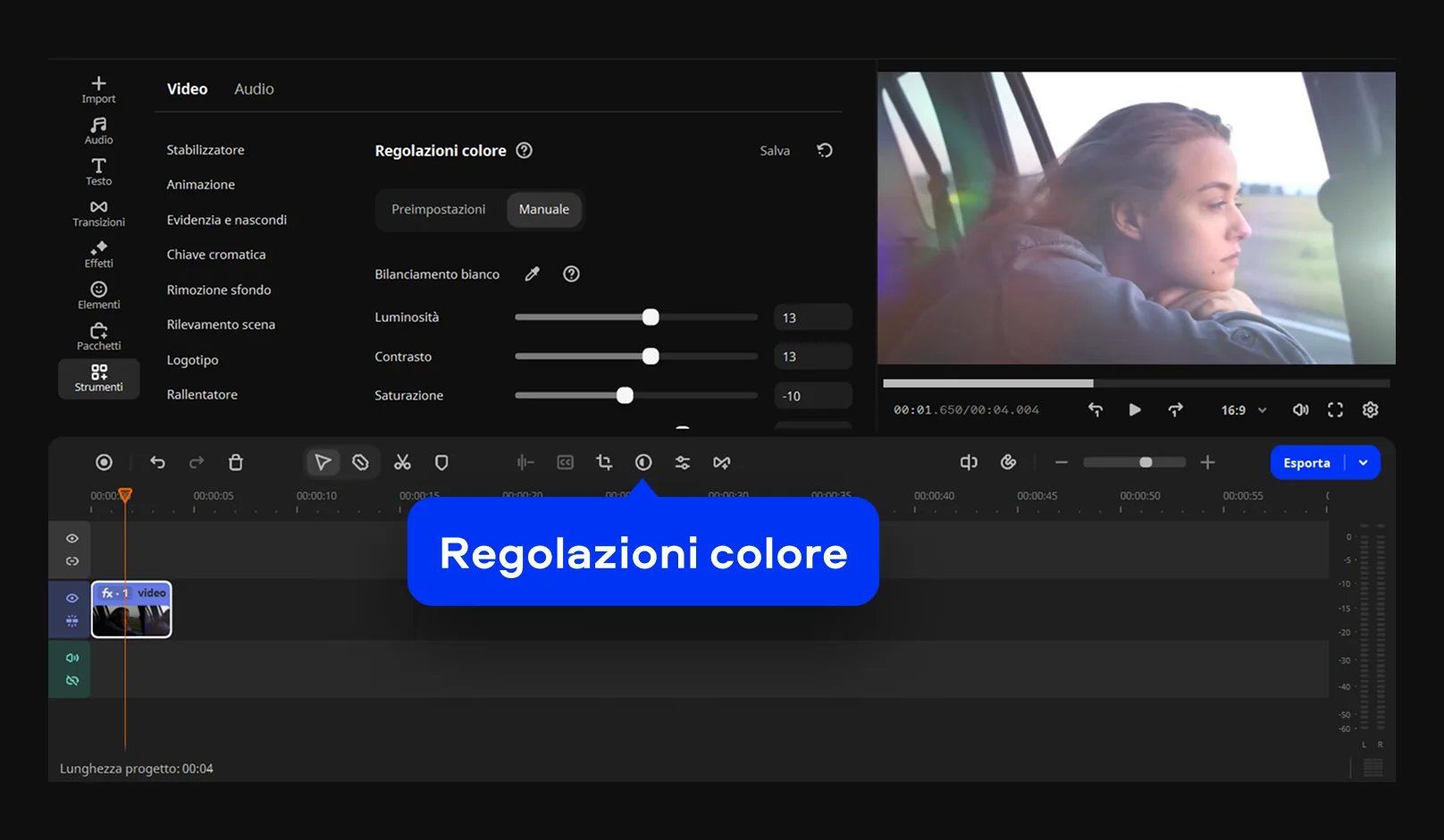Image resolution: width=1444 pixels, height=840 pixels.
Task: Open the preview settings gear menu
Action: click(x=1370, y=409)
